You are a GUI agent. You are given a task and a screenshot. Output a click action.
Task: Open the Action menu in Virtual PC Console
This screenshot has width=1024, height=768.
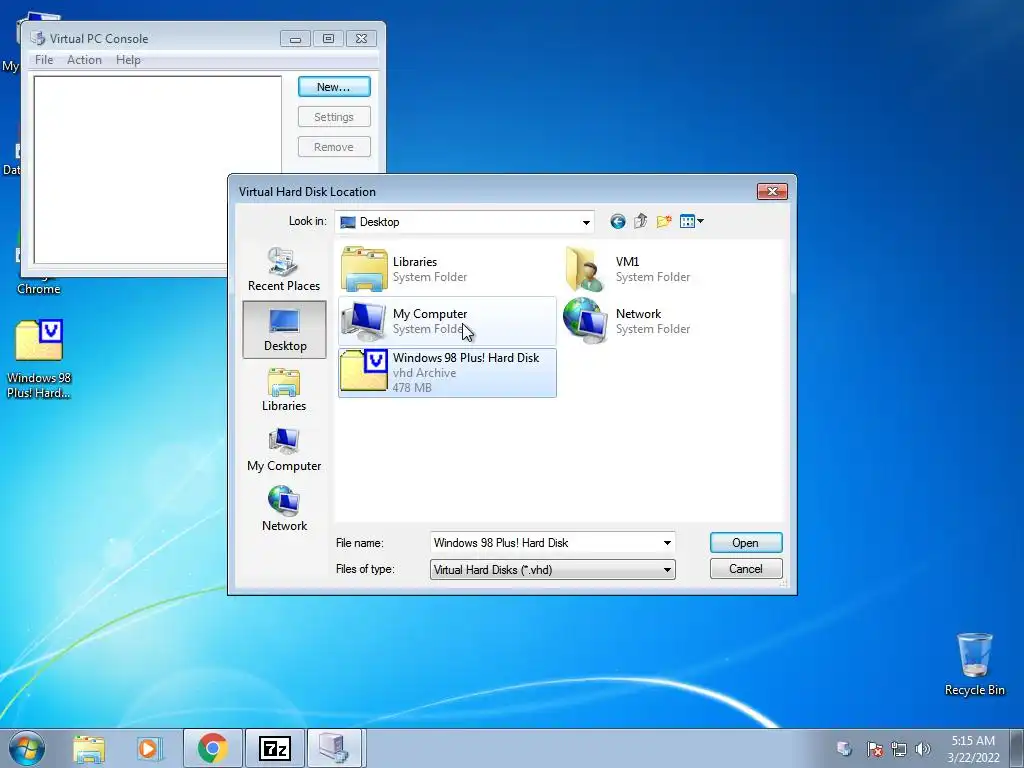point(84,59)
